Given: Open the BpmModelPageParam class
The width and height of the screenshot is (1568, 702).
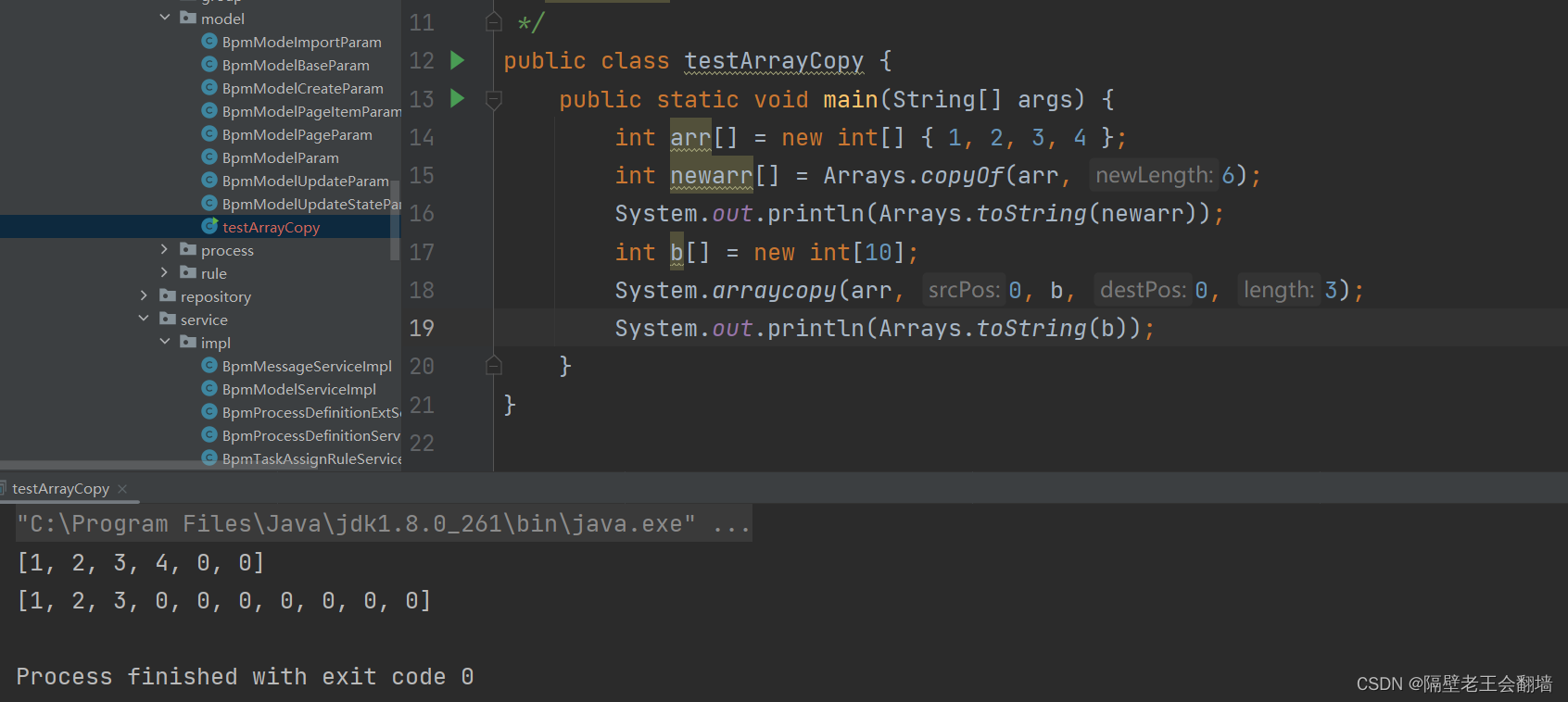Looking at the screenshot, I should [297, 134].
